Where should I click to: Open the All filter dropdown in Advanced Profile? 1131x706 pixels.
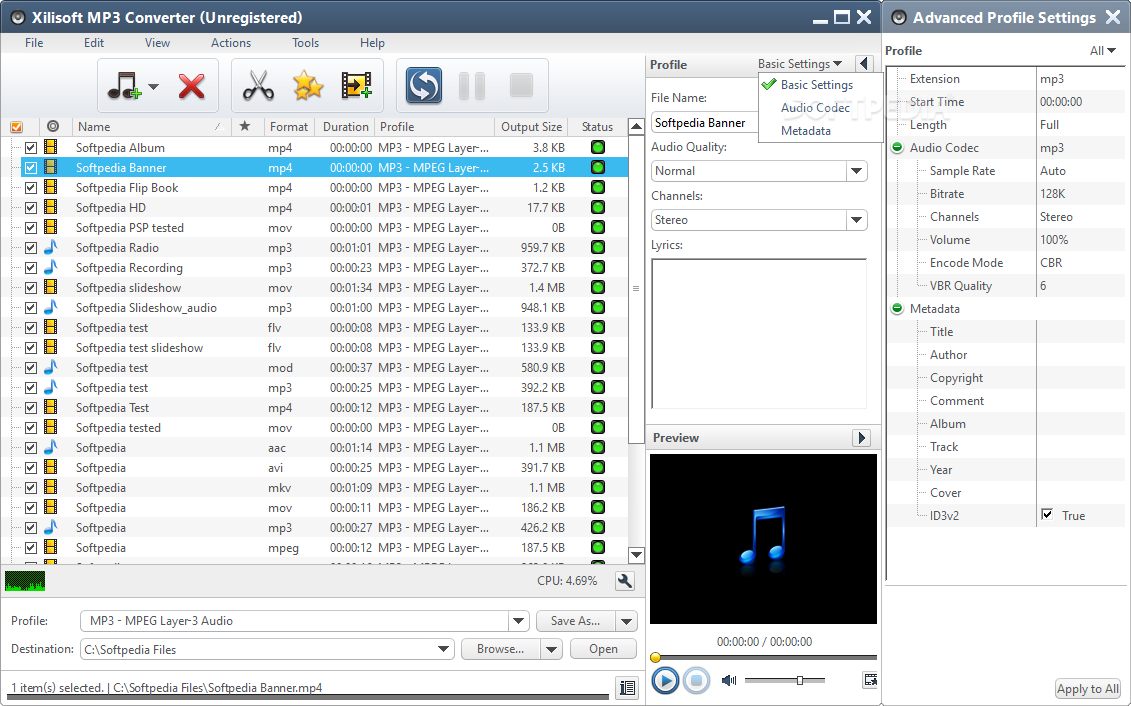point(1103,50)
